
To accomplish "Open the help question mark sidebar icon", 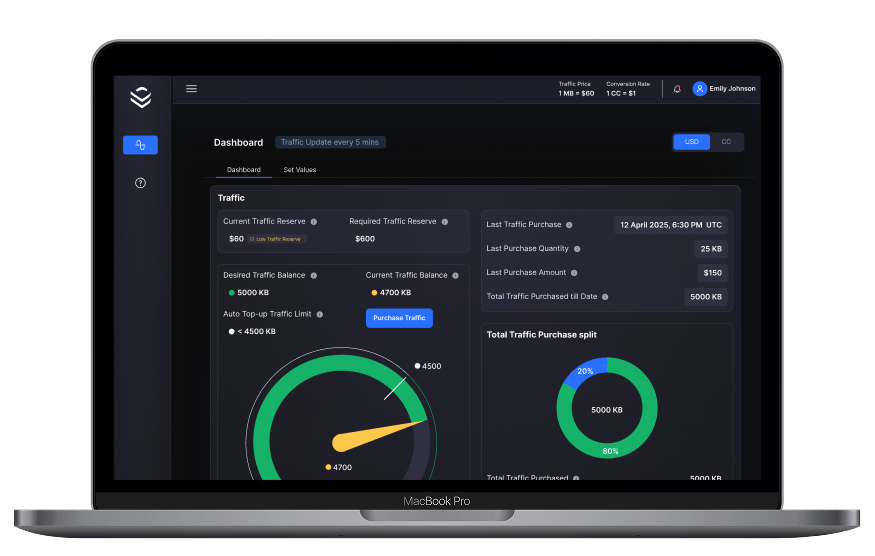I will pyautogui.click(x=140, y=183).
